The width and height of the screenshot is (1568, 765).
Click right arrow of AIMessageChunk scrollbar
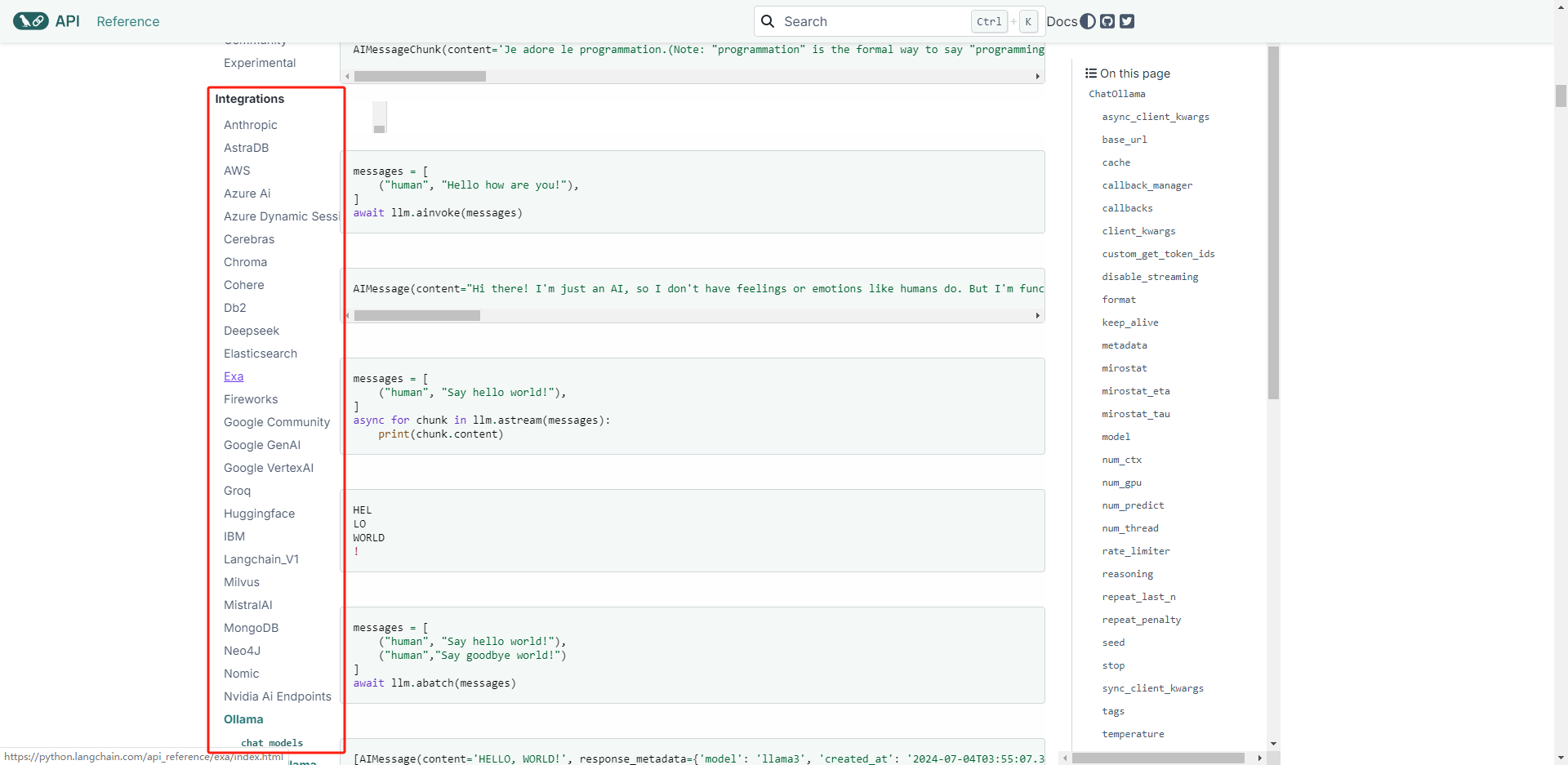pyautogui.click(x=1038, y=76)
